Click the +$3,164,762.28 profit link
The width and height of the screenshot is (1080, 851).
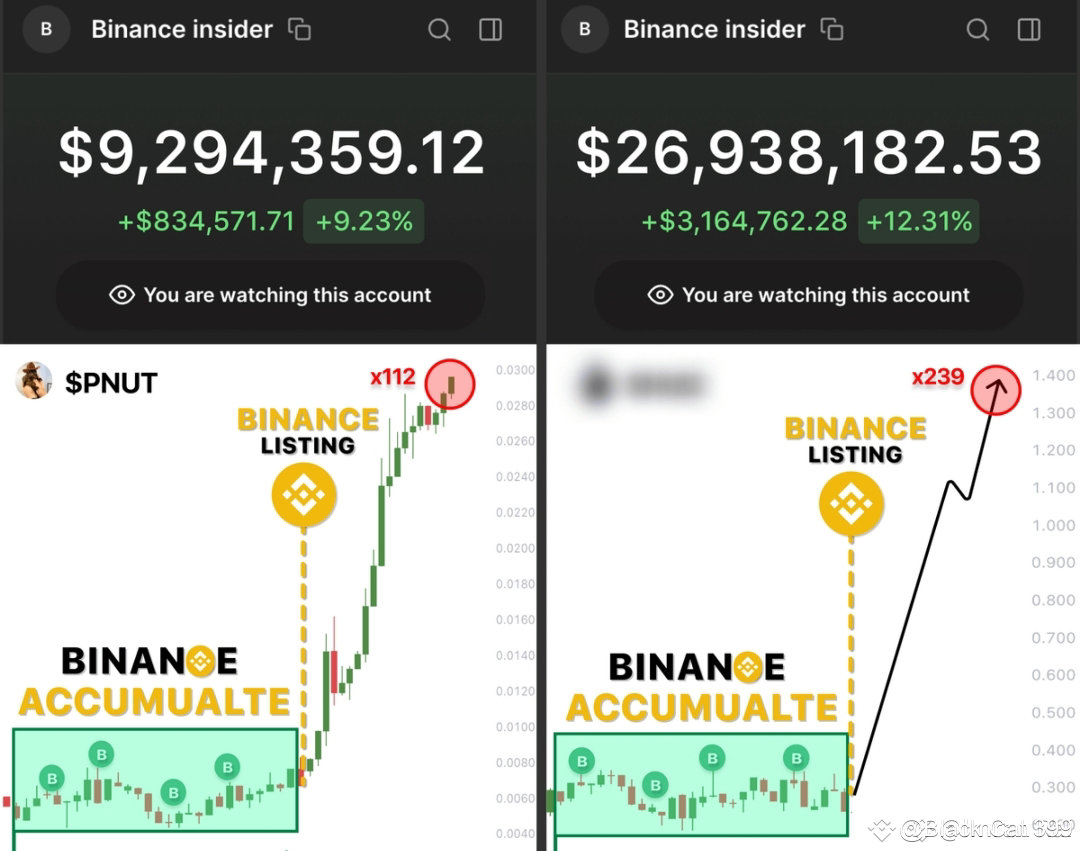click(x=744, y=221)
